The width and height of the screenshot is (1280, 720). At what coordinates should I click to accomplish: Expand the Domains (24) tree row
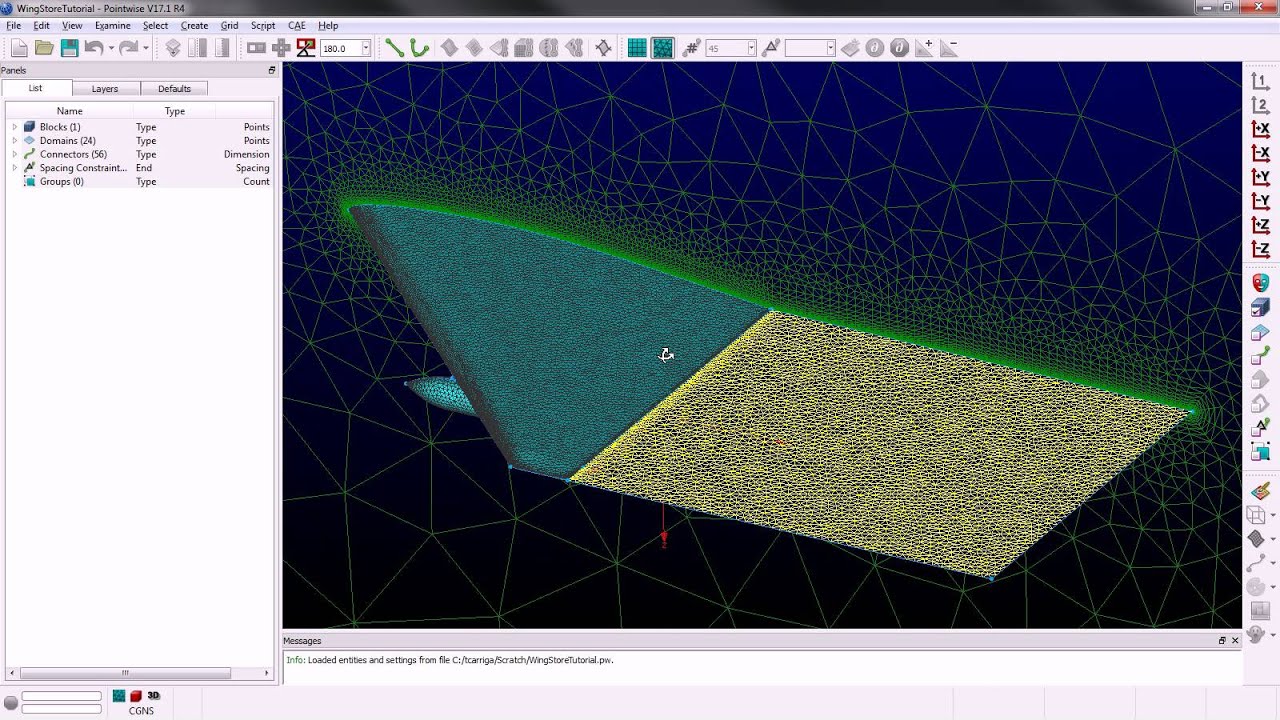14,141
